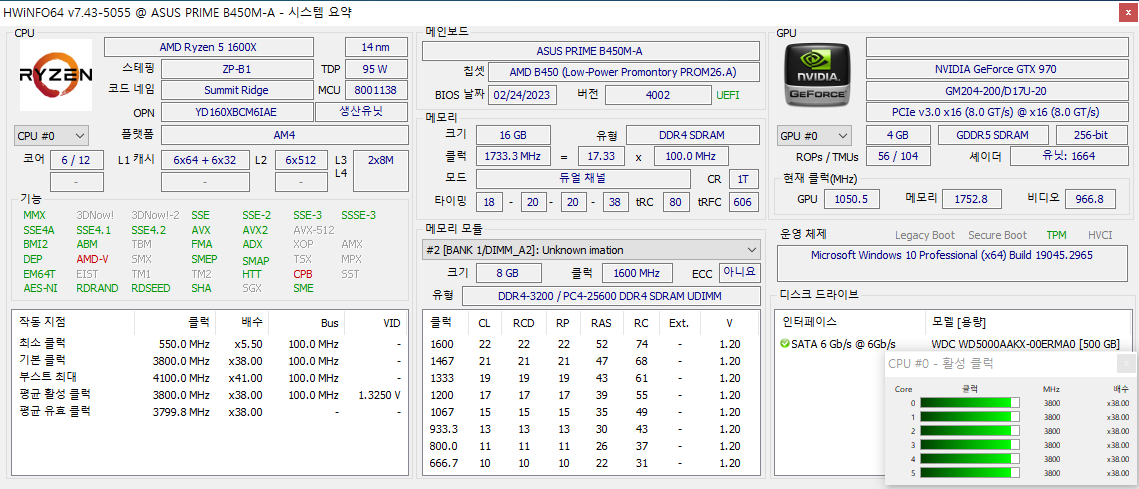Click the 666.7 memory timing table row
Screen dimensions: 1139x489
[x=591, y=463]
